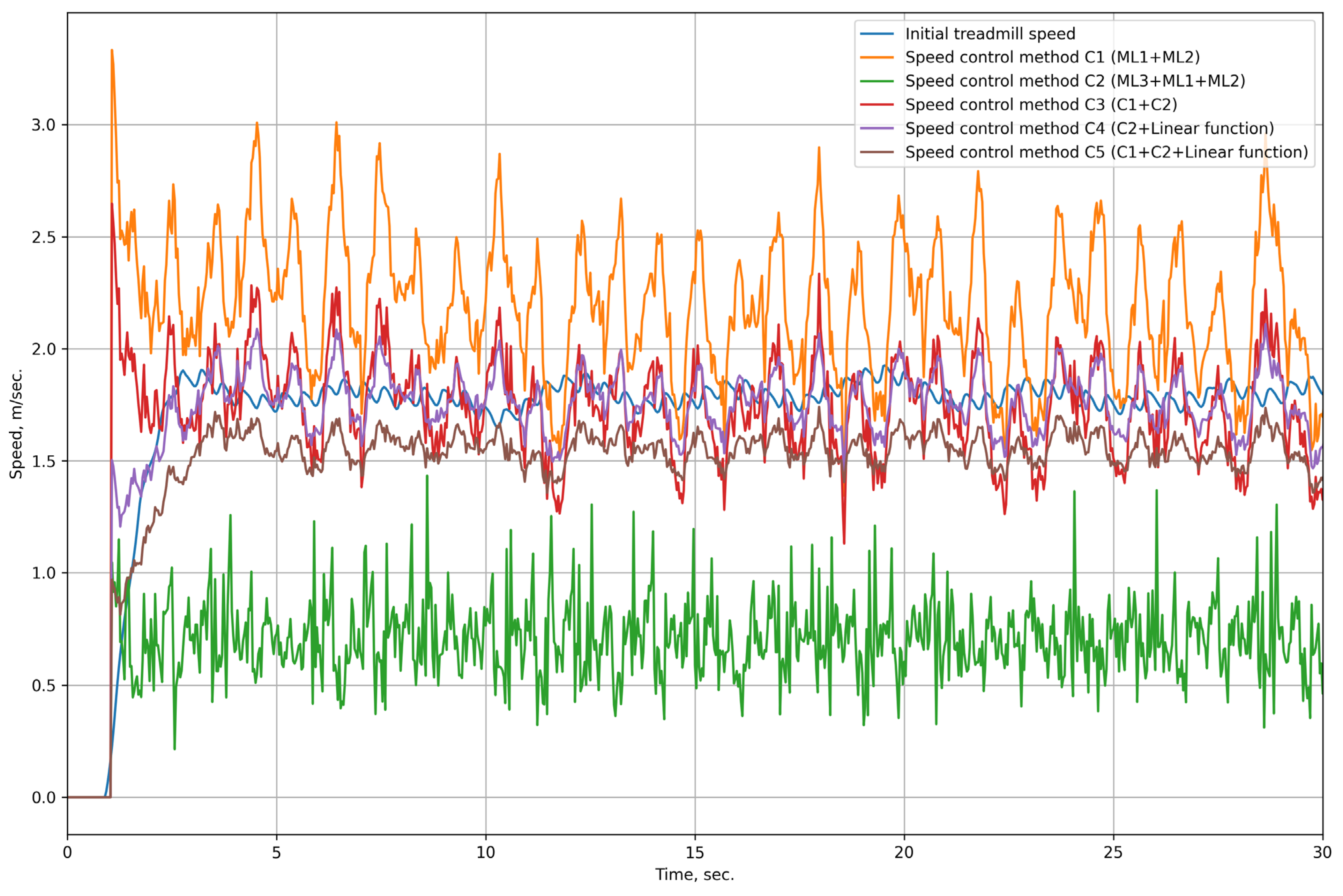Image resolution: width=1343 pixels, height=896 pixels.
Task: Click the x-axis tick label 5
Action: coord(277,853)
